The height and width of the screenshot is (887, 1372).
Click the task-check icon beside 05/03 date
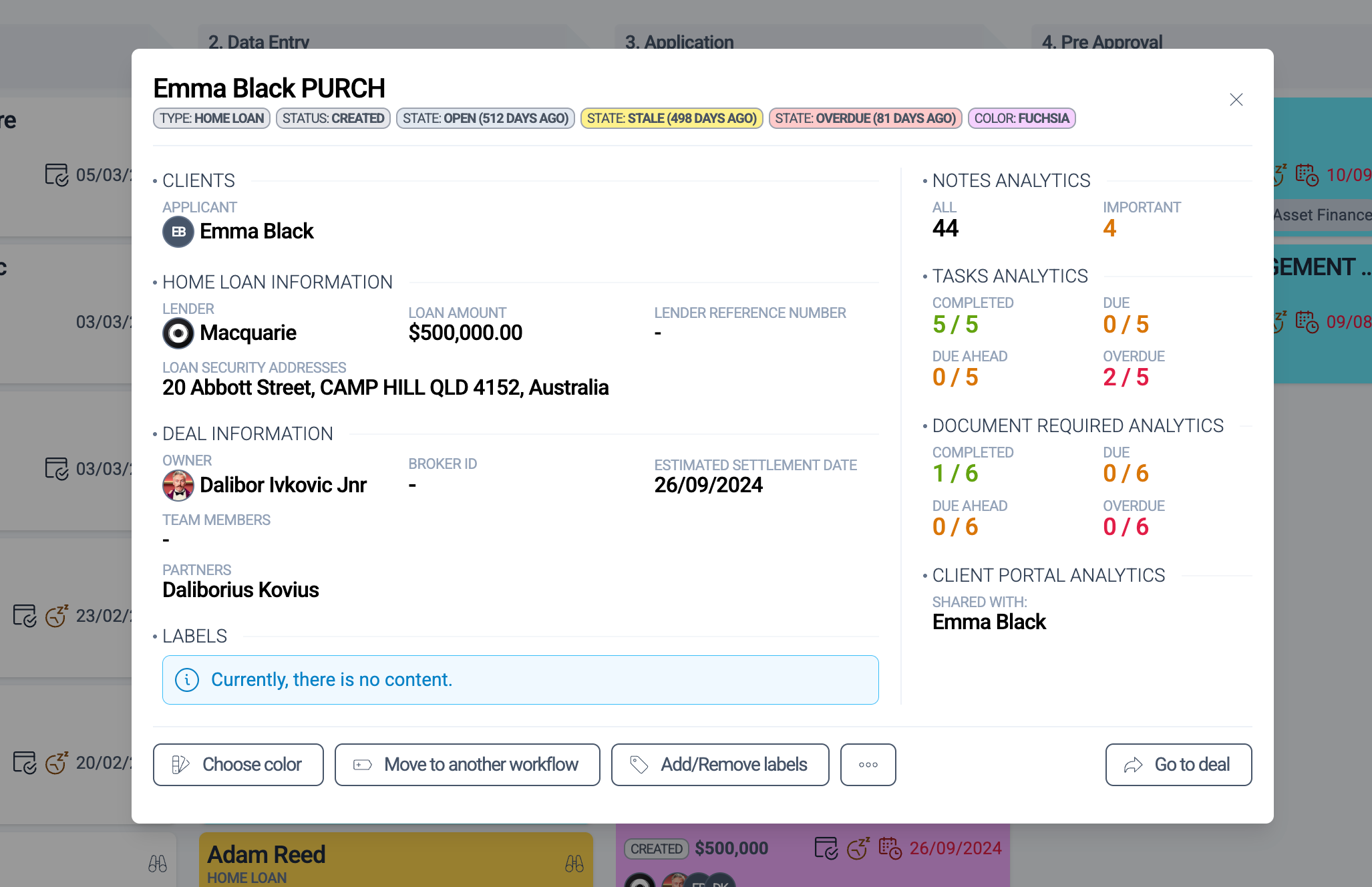(57, 175)
